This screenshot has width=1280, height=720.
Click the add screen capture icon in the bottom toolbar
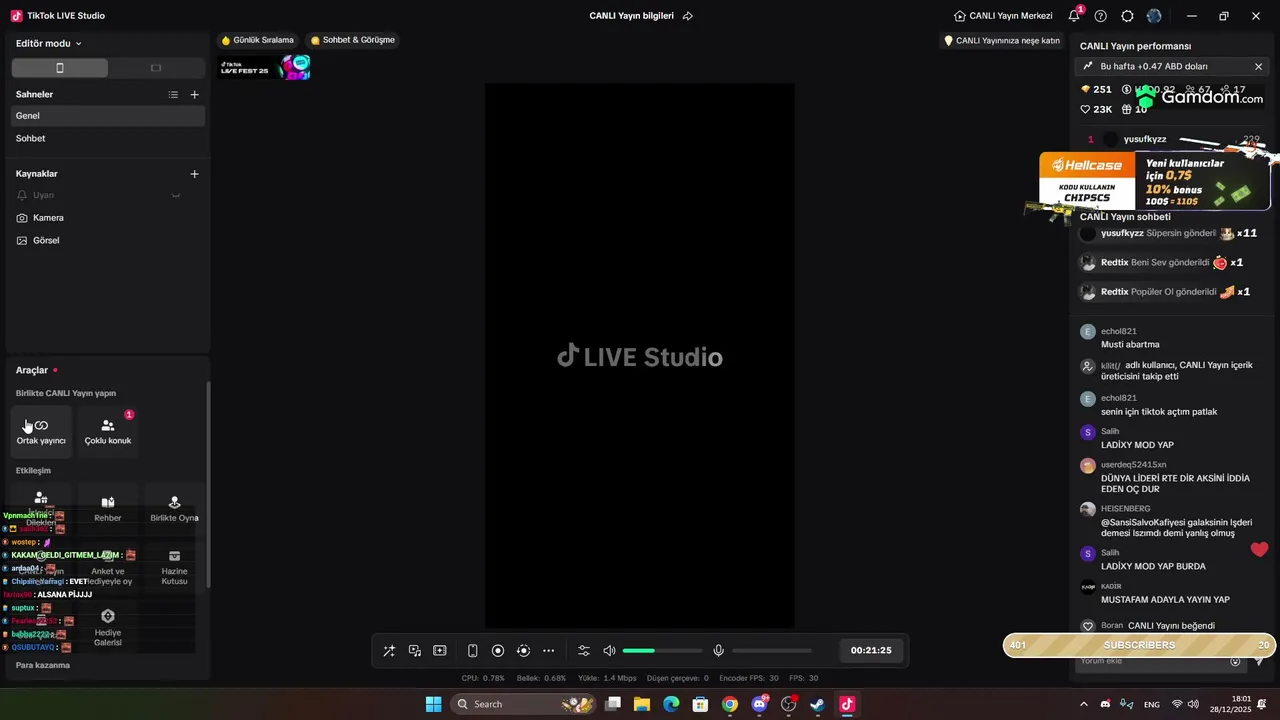(x=440, y=651)
